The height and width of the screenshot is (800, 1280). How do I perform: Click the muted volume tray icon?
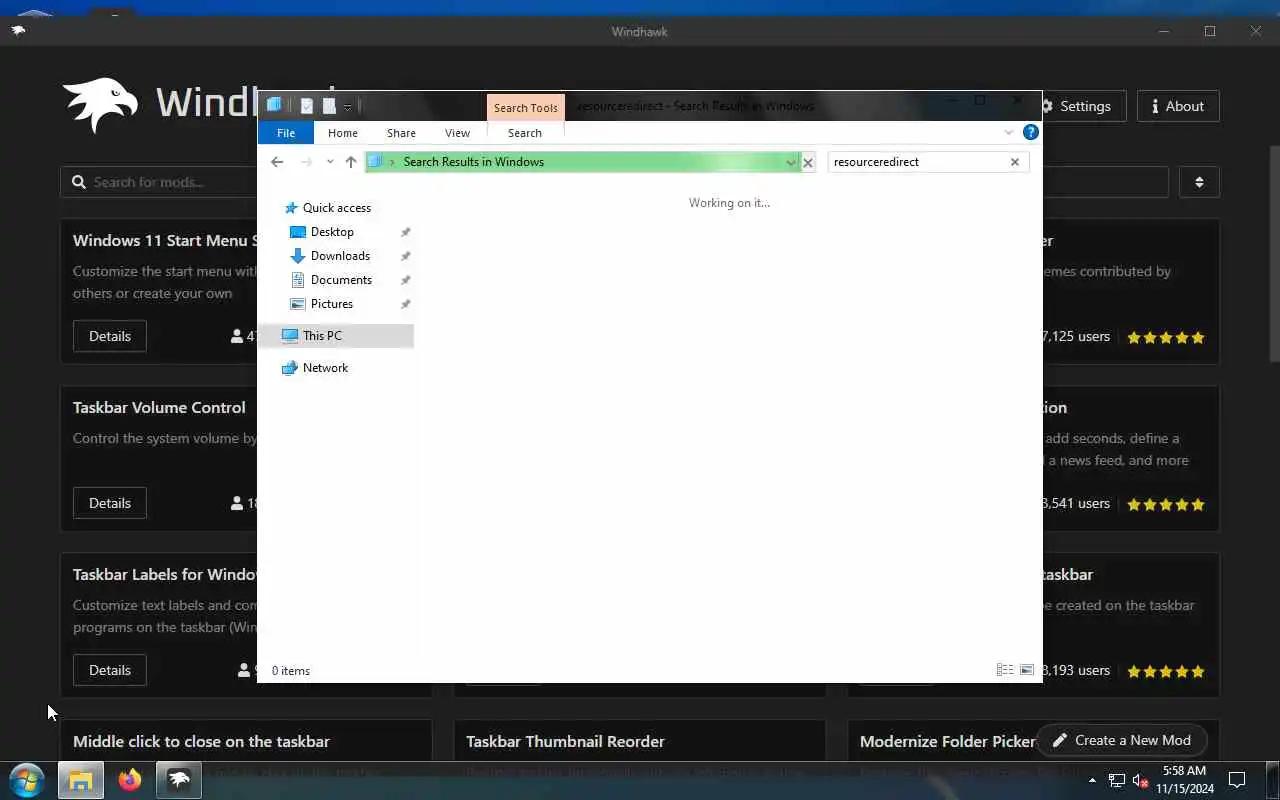pyautogui.click(x=1141, y=780)
